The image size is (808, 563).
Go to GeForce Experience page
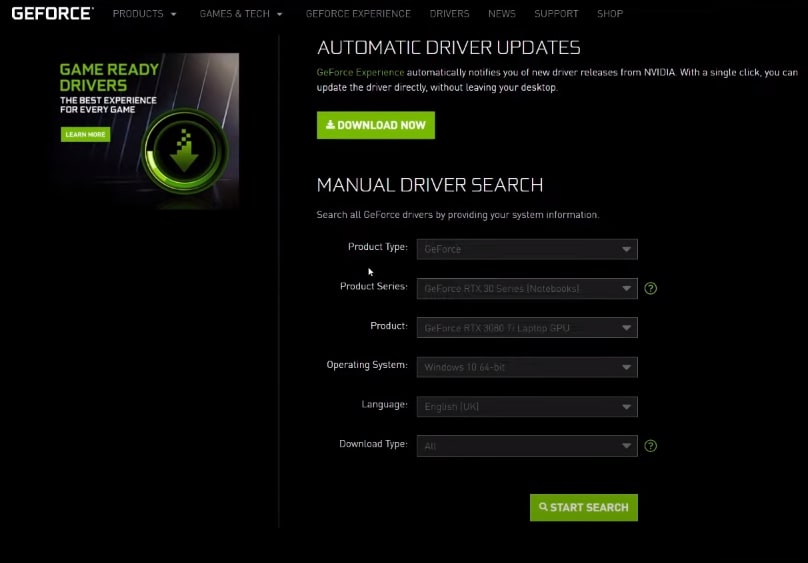click(x=358, y=14)
